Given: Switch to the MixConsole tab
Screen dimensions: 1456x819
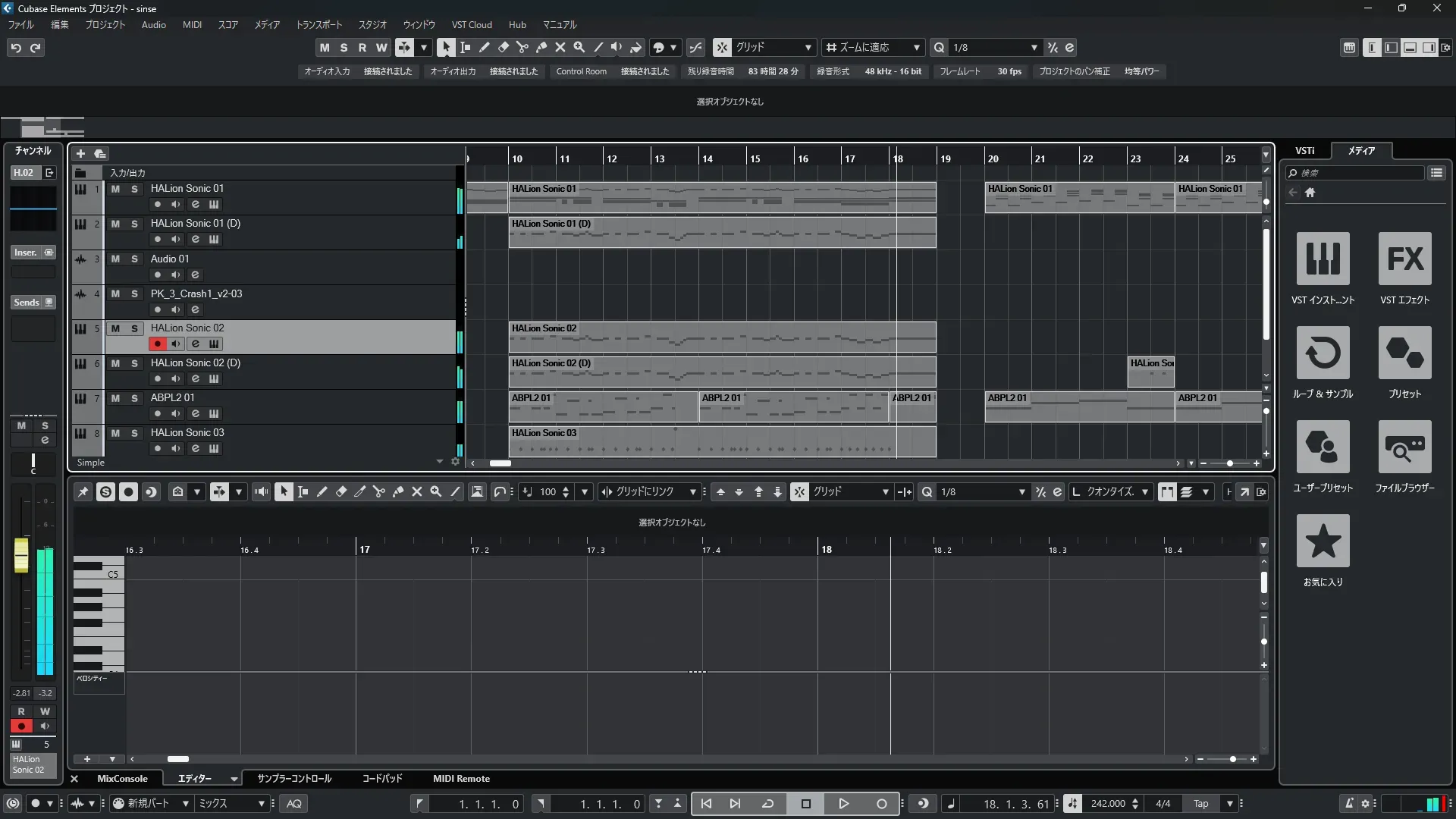Looking at the screenshot, I should coord(122,779).
